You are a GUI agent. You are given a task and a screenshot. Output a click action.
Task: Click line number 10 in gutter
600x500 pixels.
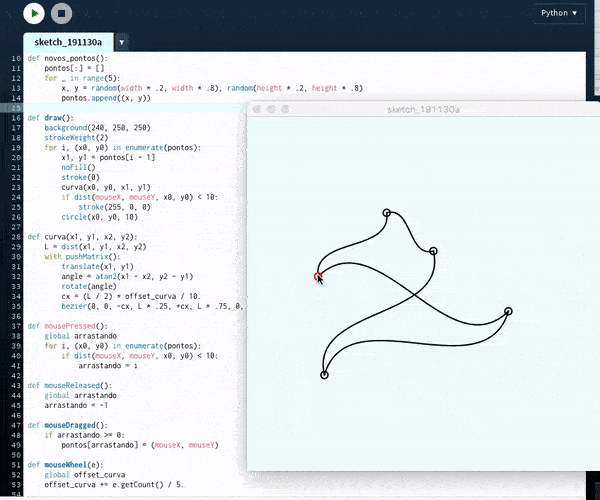(15, 59)
